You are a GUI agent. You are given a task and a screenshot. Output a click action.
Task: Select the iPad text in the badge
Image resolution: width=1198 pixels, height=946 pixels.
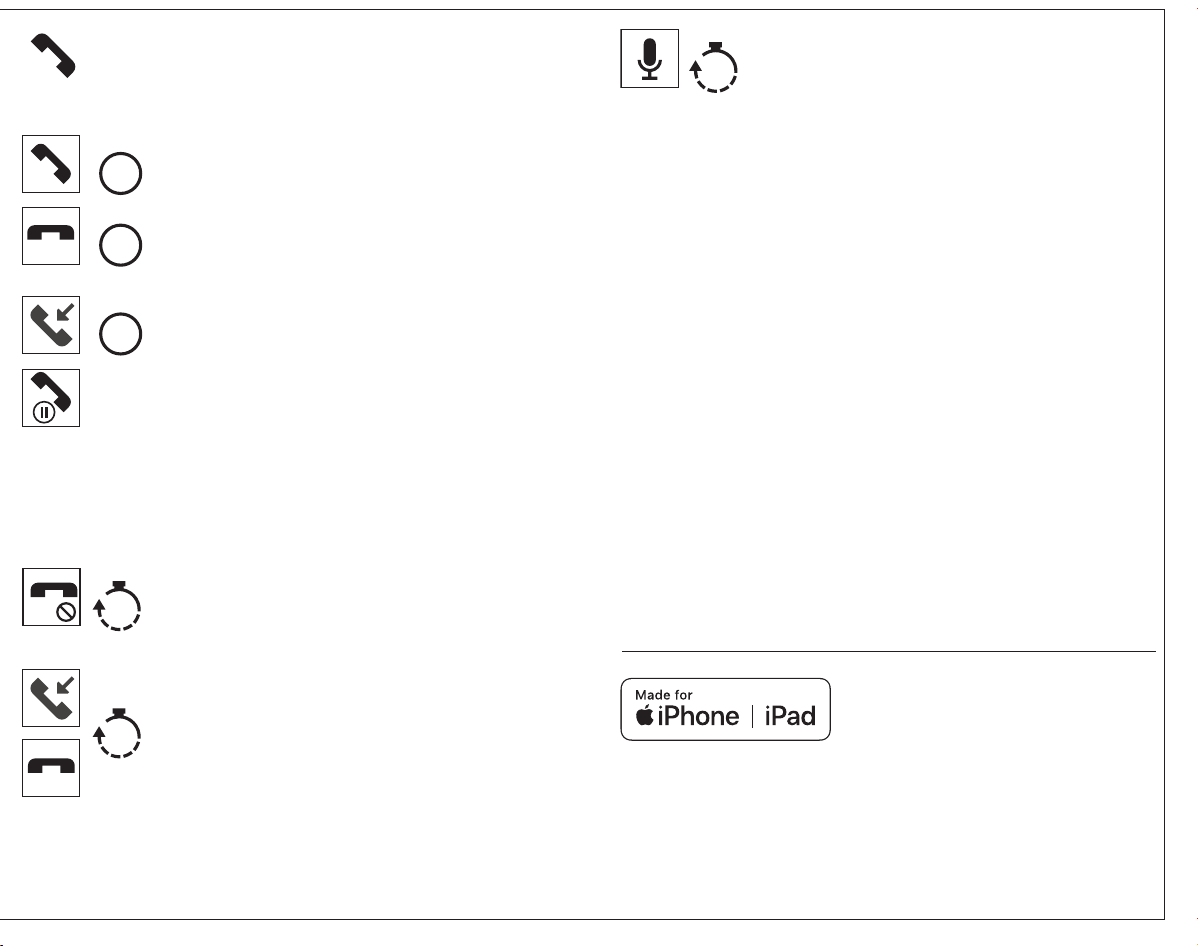coord(790,716)
